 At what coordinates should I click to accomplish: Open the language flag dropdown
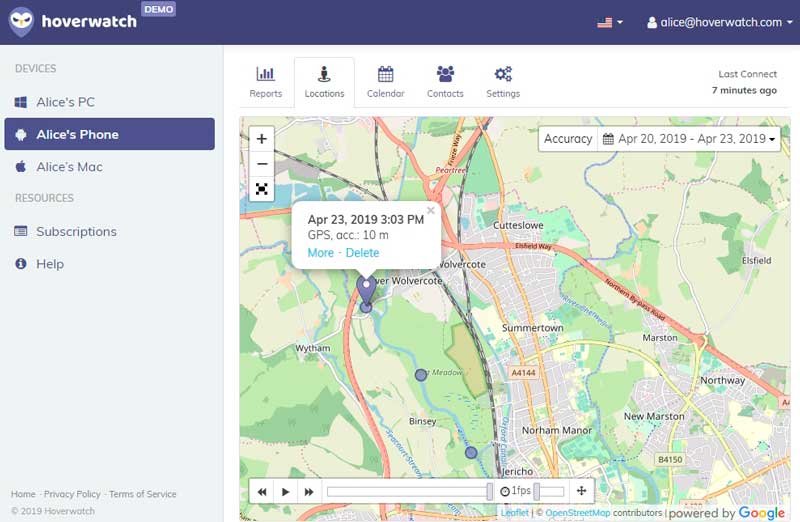tap(609, 22)
